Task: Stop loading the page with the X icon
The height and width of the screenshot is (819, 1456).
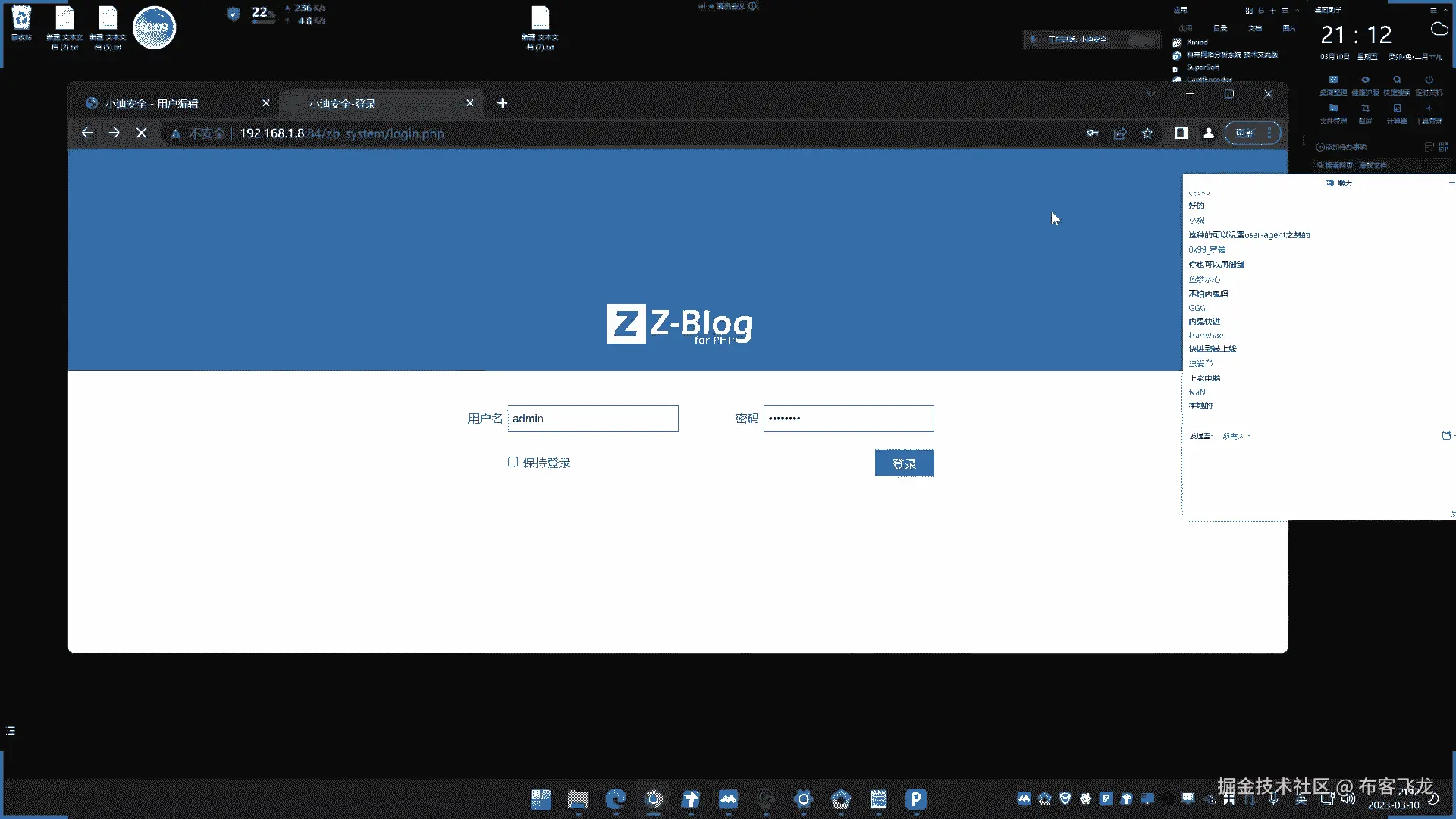Action: (x=142, y=133)
